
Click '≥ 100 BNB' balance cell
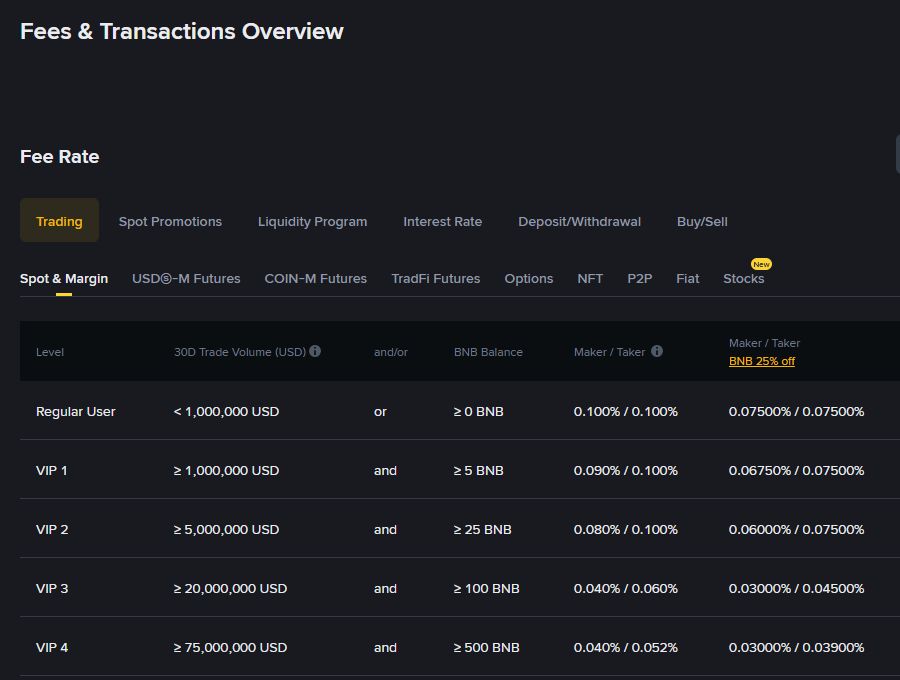(486, 589)
